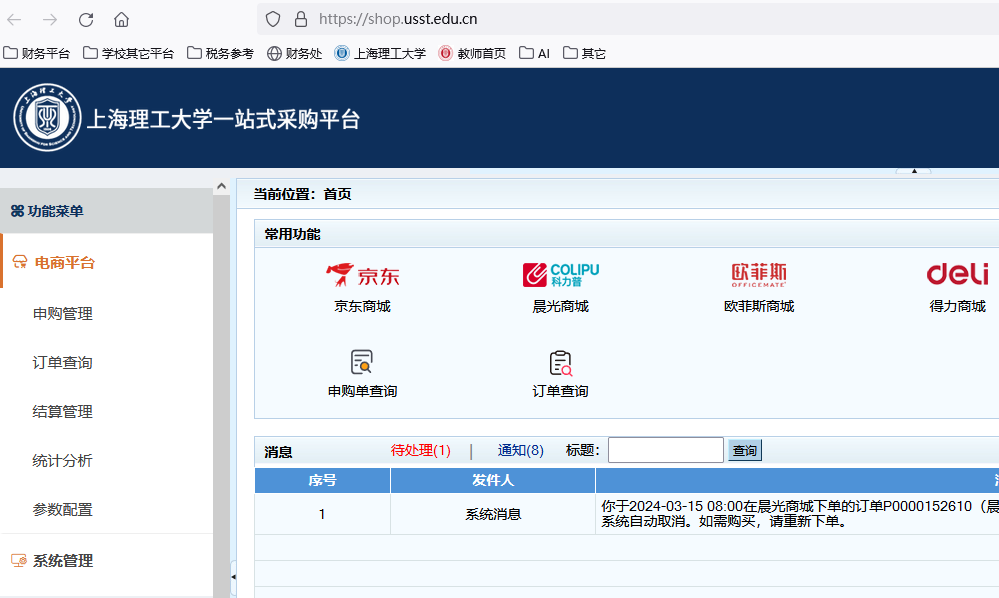Screen dimensions: 999x598
Task: Switch to the 待处理(1) messages tab
Action: click(x=420, y=450)
